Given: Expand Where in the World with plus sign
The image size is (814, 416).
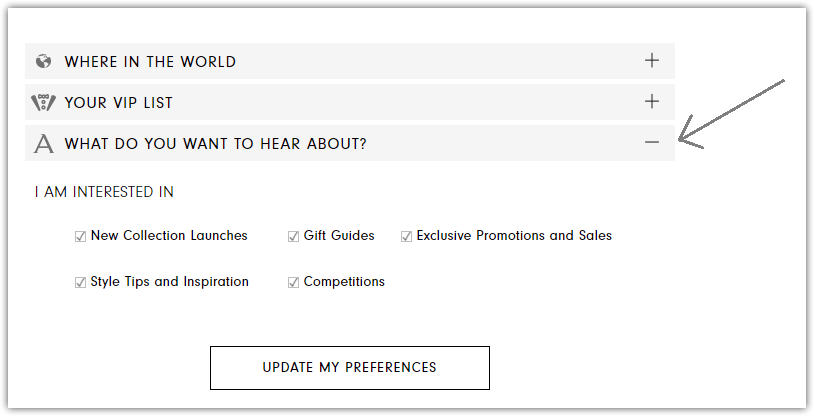Looking at the screenshot, I should pos(652,61).
